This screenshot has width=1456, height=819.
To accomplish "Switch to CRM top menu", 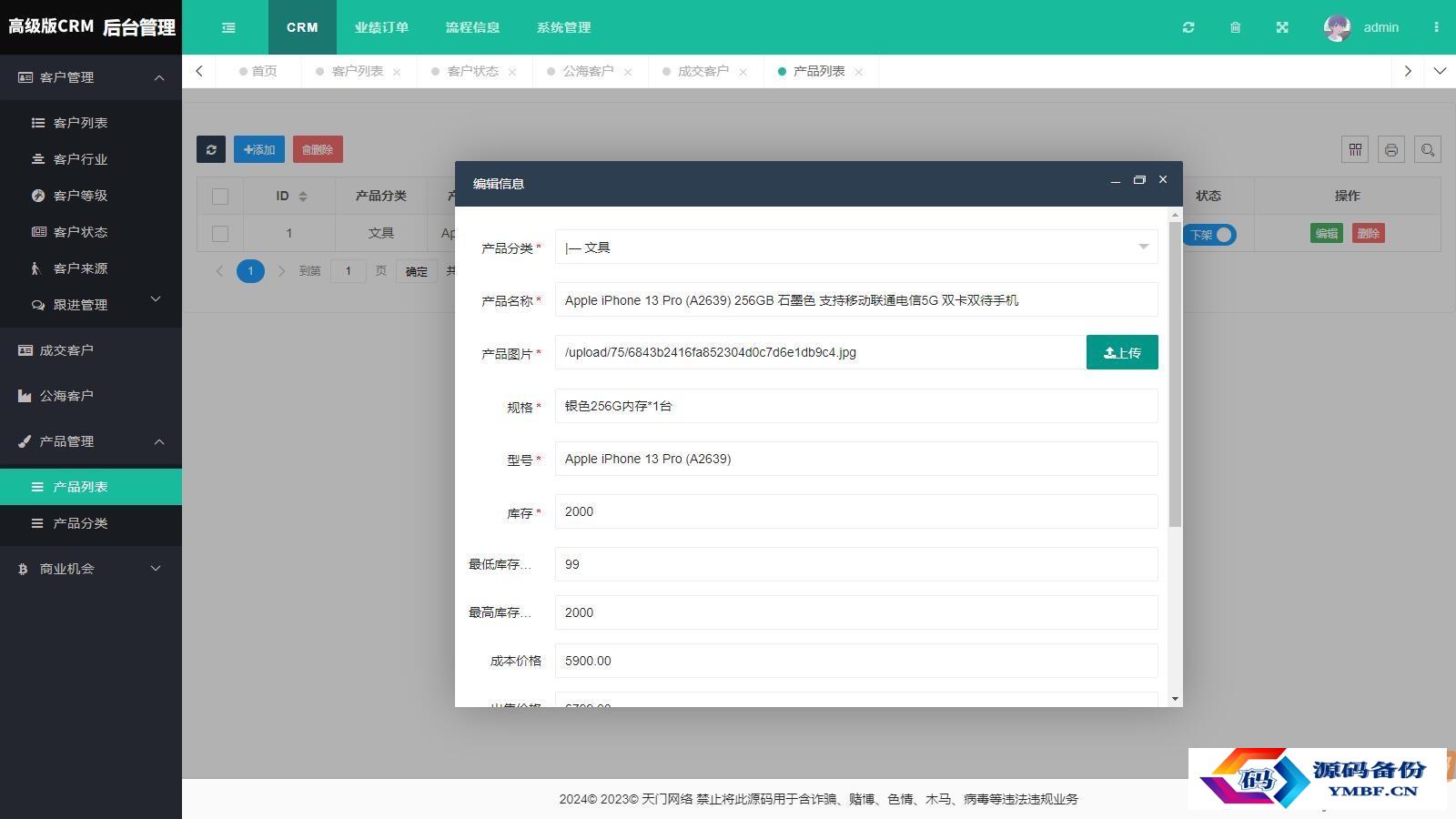I will [x=302, y=27].
